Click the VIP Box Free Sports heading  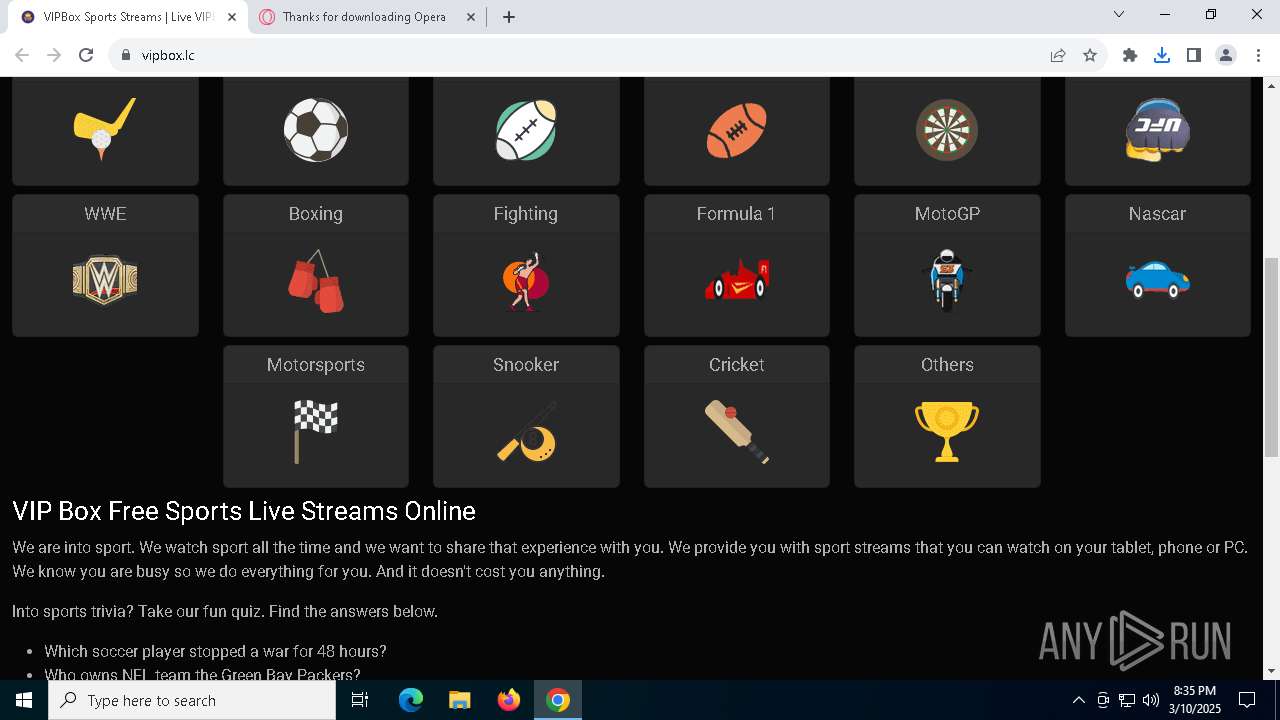click(244, 511)
